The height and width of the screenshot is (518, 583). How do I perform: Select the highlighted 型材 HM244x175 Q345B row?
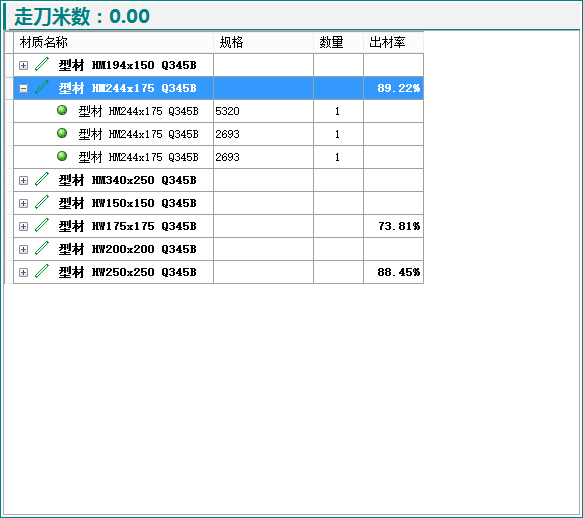click(219, 88)
